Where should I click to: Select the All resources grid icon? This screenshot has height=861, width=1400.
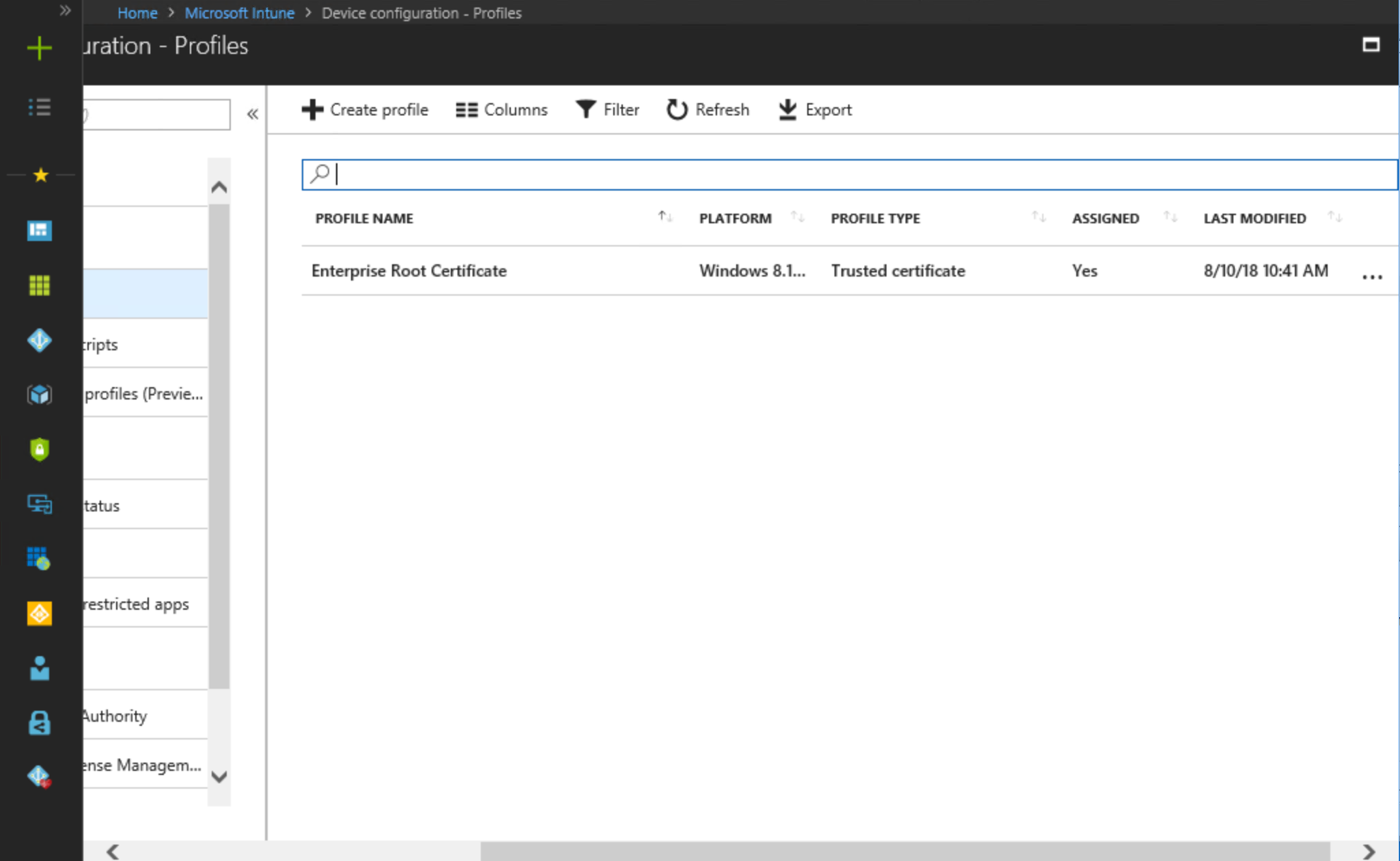pyautogui.click(x=40, y=286)
